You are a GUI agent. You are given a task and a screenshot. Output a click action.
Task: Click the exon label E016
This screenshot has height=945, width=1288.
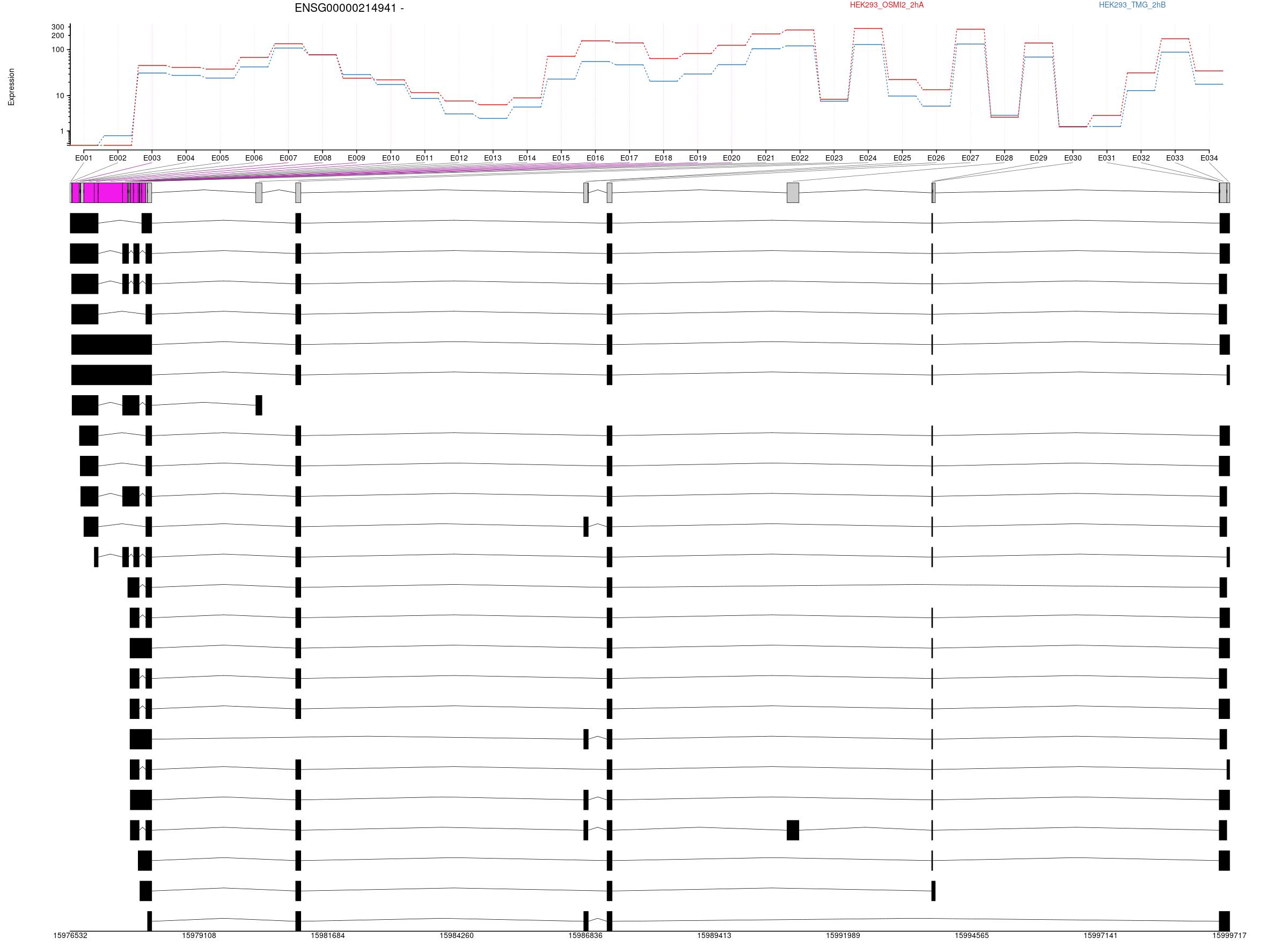(x=595, y=158)
